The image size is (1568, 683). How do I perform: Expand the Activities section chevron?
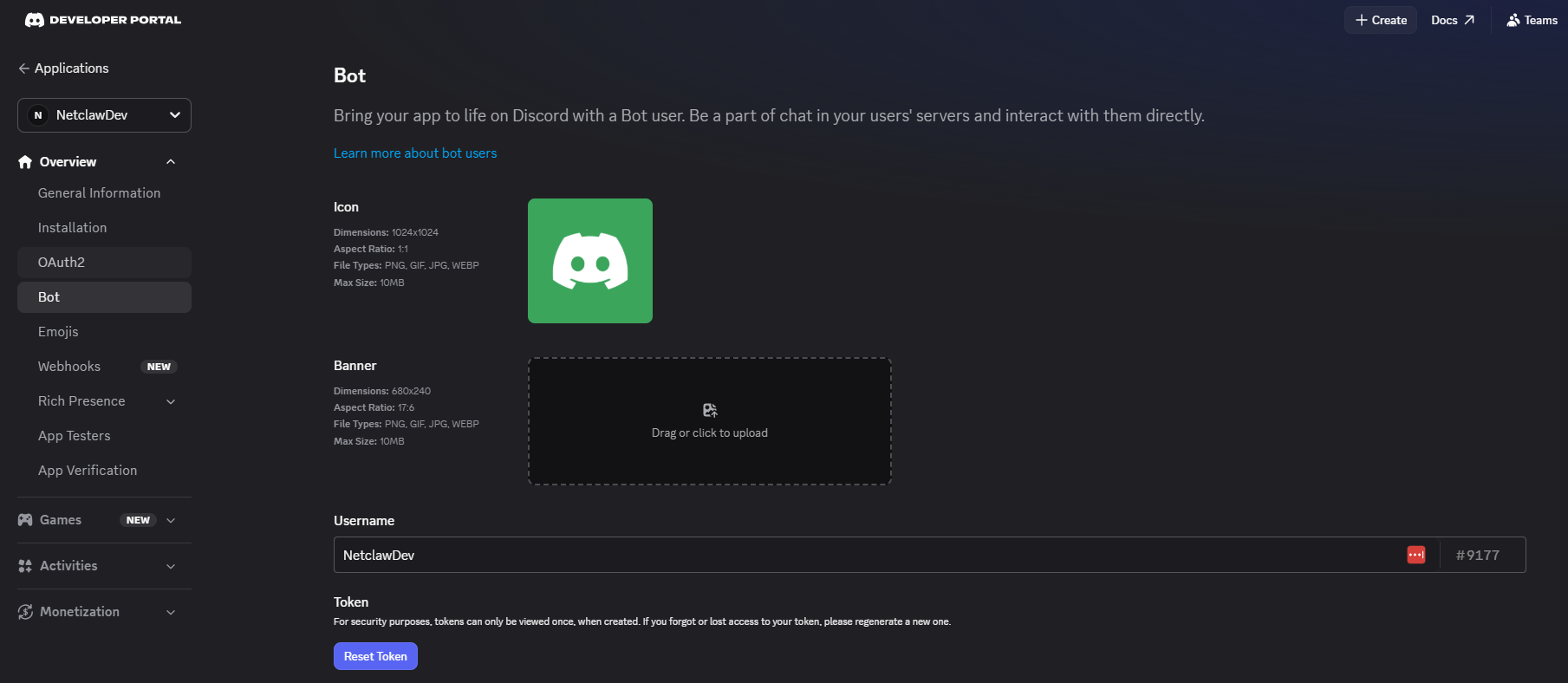click(x=171, y=566)
